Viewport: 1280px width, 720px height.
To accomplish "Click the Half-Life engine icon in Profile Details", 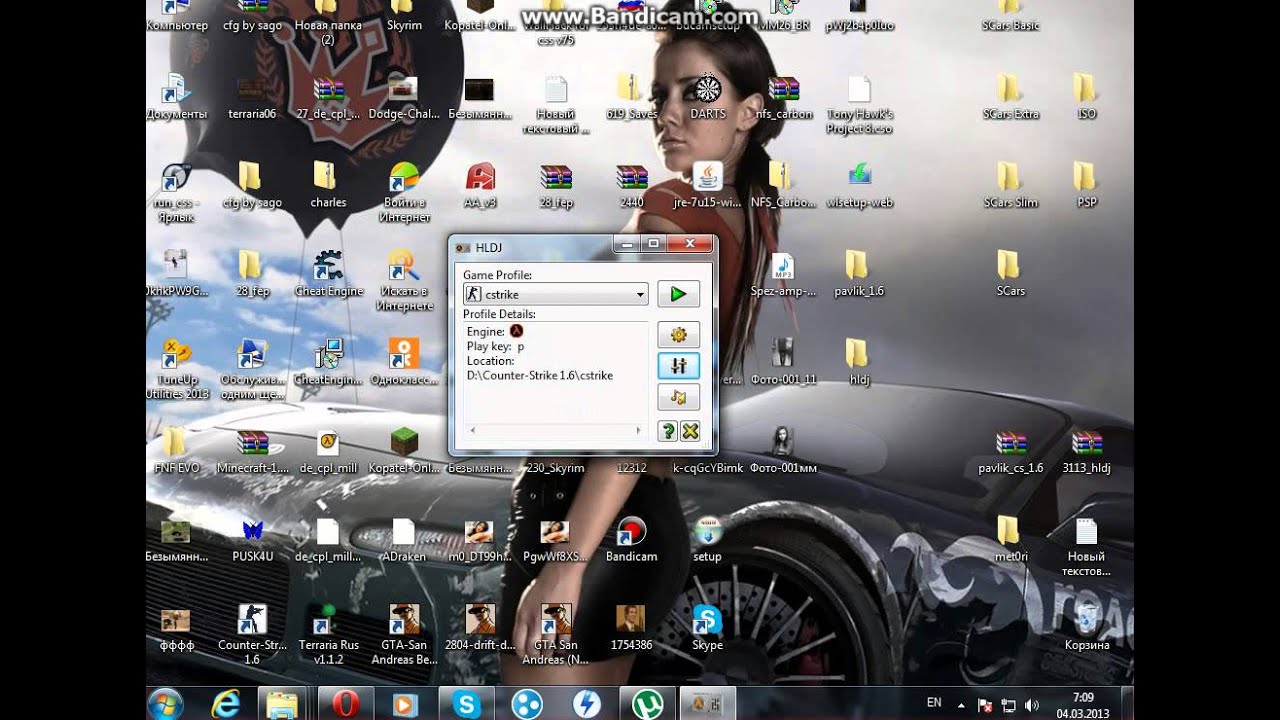I will 516,331.
